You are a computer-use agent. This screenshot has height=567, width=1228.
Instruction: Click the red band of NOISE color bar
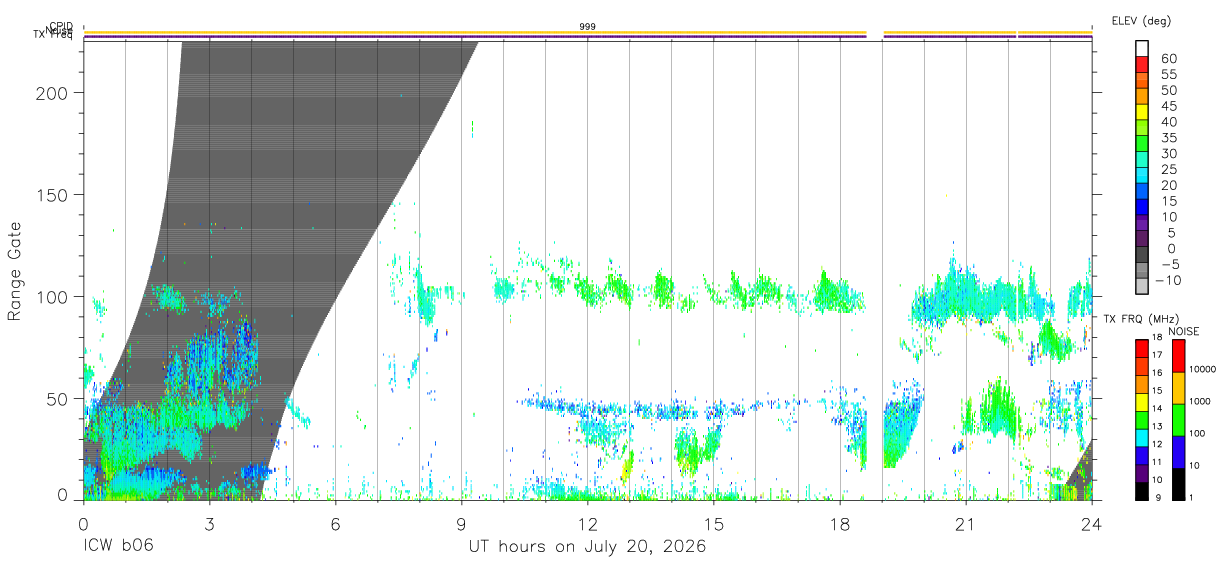[1178, 357]
